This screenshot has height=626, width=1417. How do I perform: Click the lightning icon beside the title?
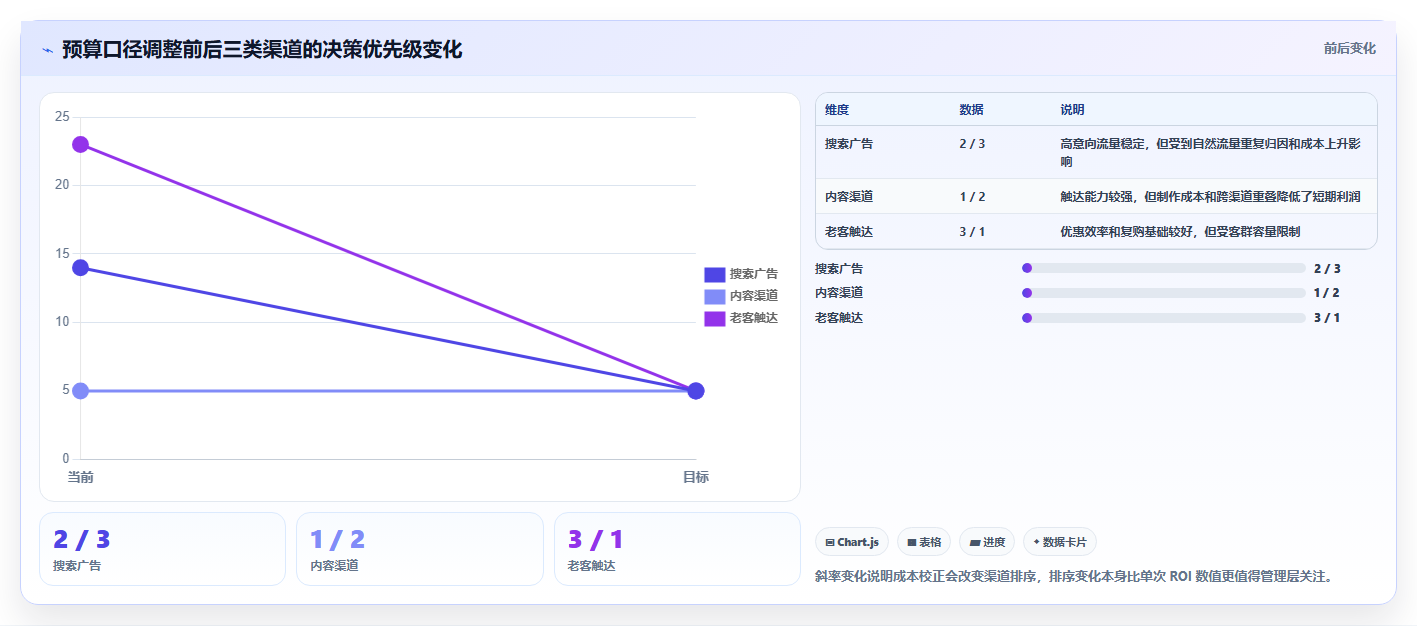click(x=47, y=50)
